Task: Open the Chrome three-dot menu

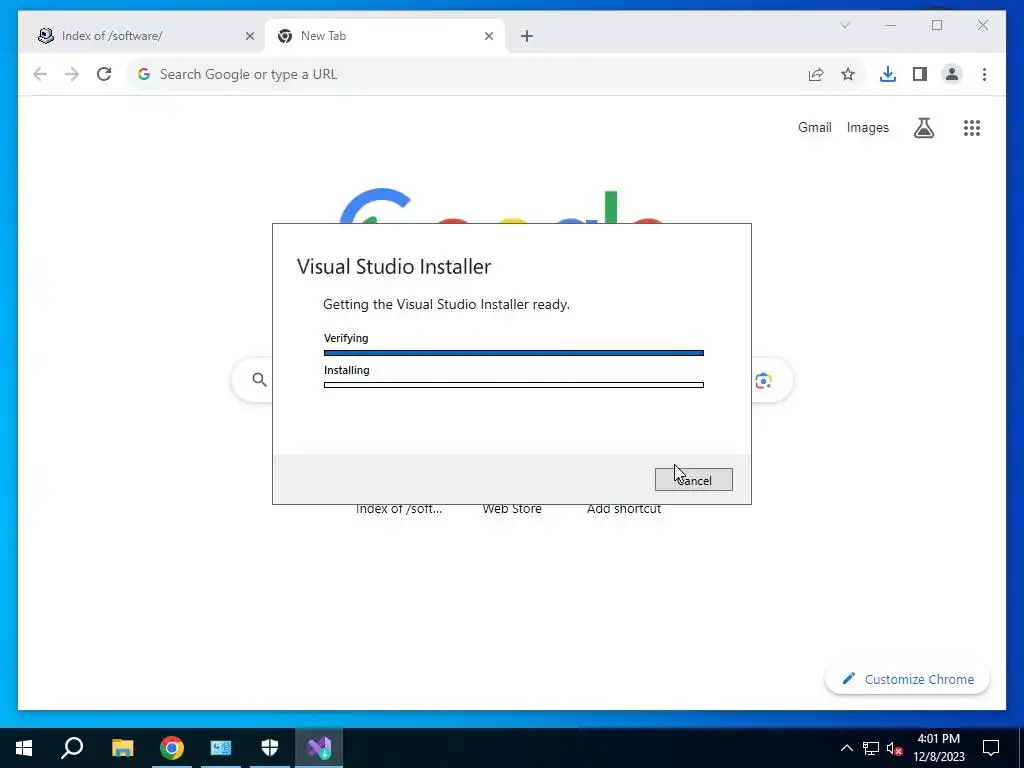Action: (984, 74)
